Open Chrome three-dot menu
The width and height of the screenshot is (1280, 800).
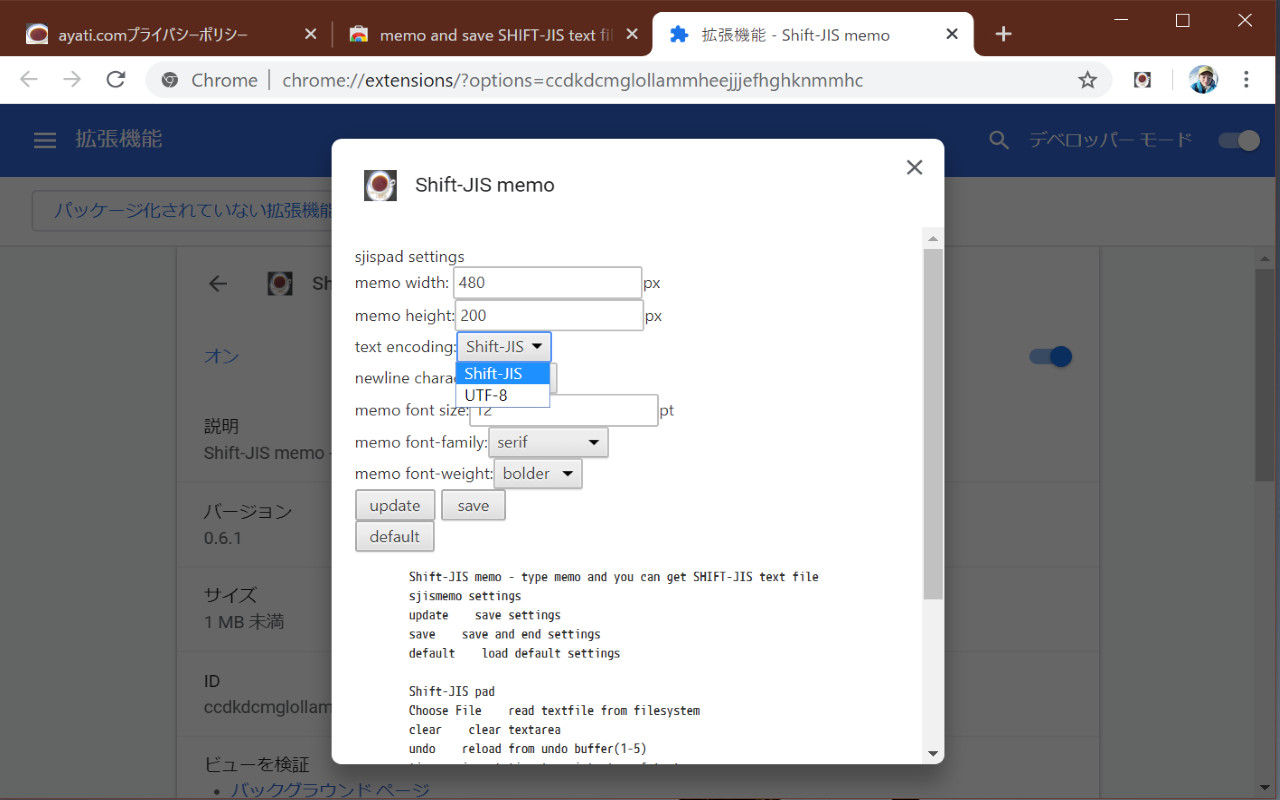(x=1246, y=80)
